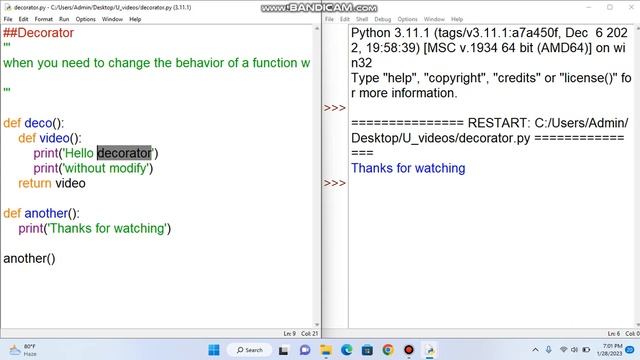Screen dimensions: 640x360
Task: Open the Wi-Fi network tray icon
Action: [x=564, y=350]
